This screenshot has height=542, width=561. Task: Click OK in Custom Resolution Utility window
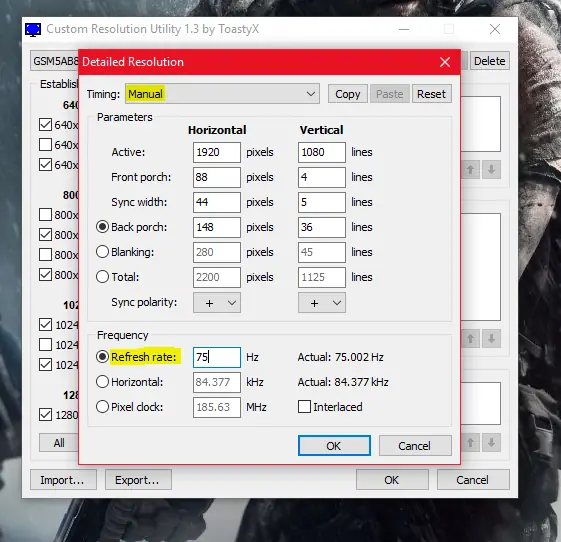coord(392,480)
